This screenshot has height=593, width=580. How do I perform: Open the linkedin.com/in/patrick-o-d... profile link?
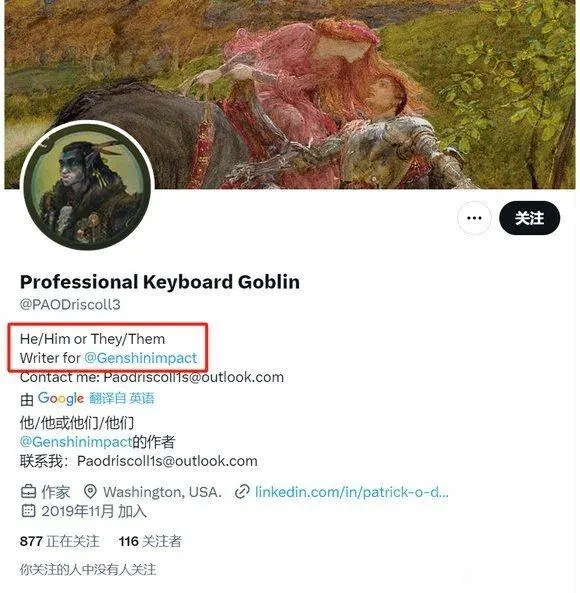click(x=352, y=492)
